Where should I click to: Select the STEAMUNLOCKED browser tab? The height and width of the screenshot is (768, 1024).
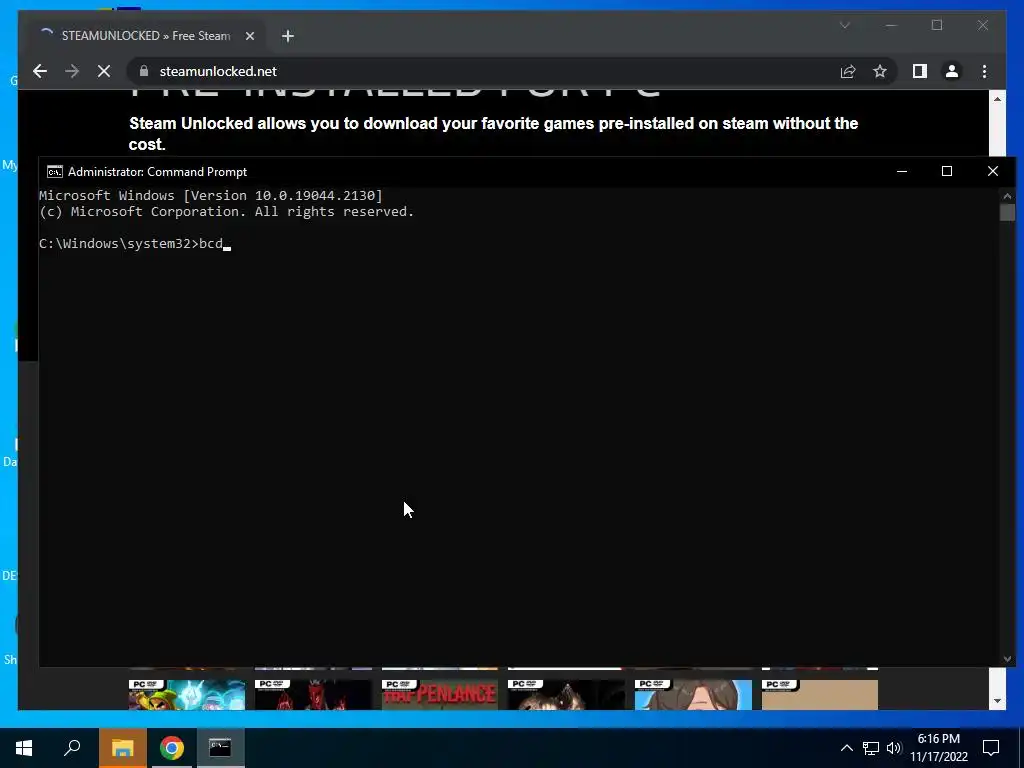pos(146,35)
